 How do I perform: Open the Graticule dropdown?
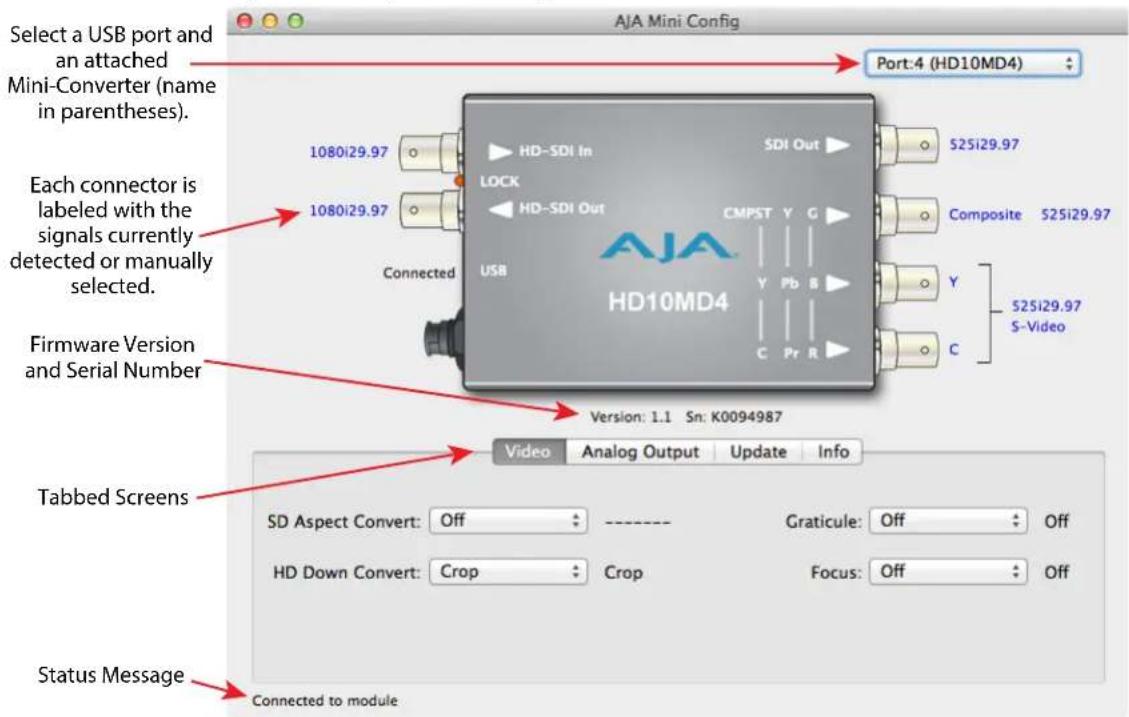pyautogui.click(x=948, y=520)
